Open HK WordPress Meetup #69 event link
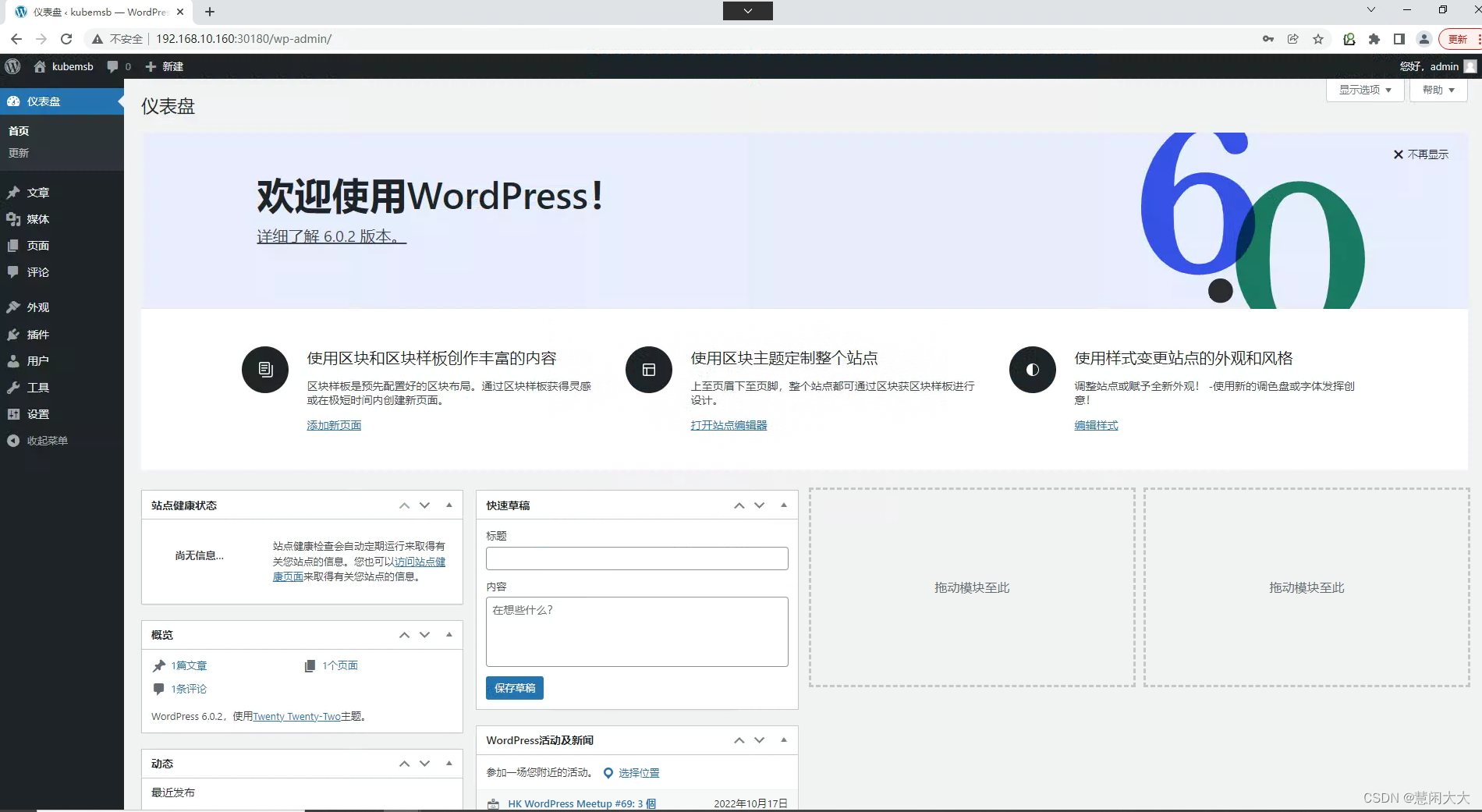Image resolution: width=1482 pixels, height=812 pixels. click(x=582, y=803)
